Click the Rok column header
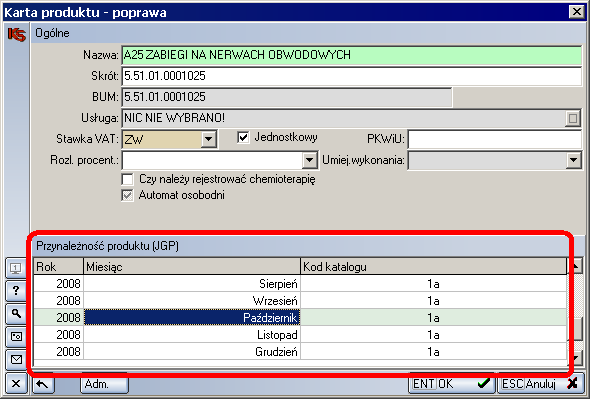This screenshot has width=590, height=399. pyautogui.click(x=58, y=267)
